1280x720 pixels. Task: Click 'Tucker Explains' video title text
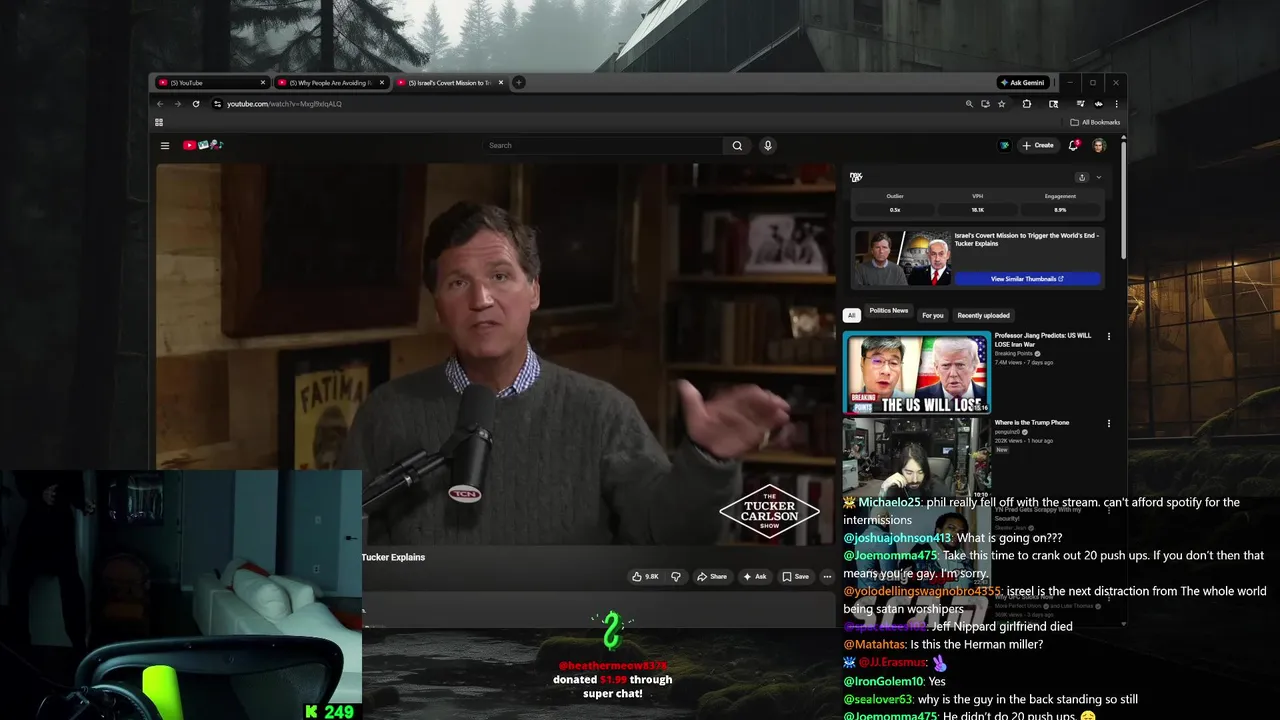[393, 557]
